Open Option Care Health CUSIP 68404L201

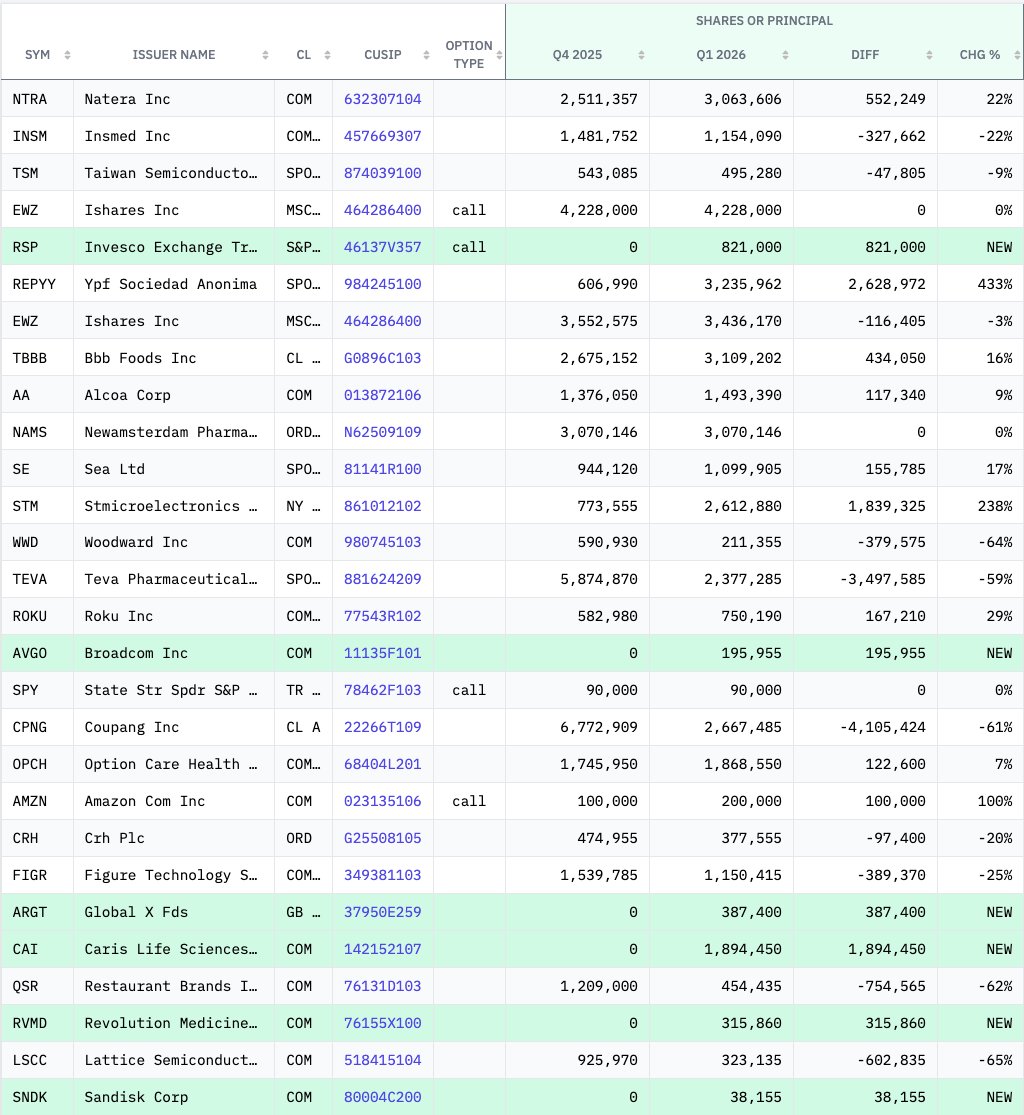[383, 764]
